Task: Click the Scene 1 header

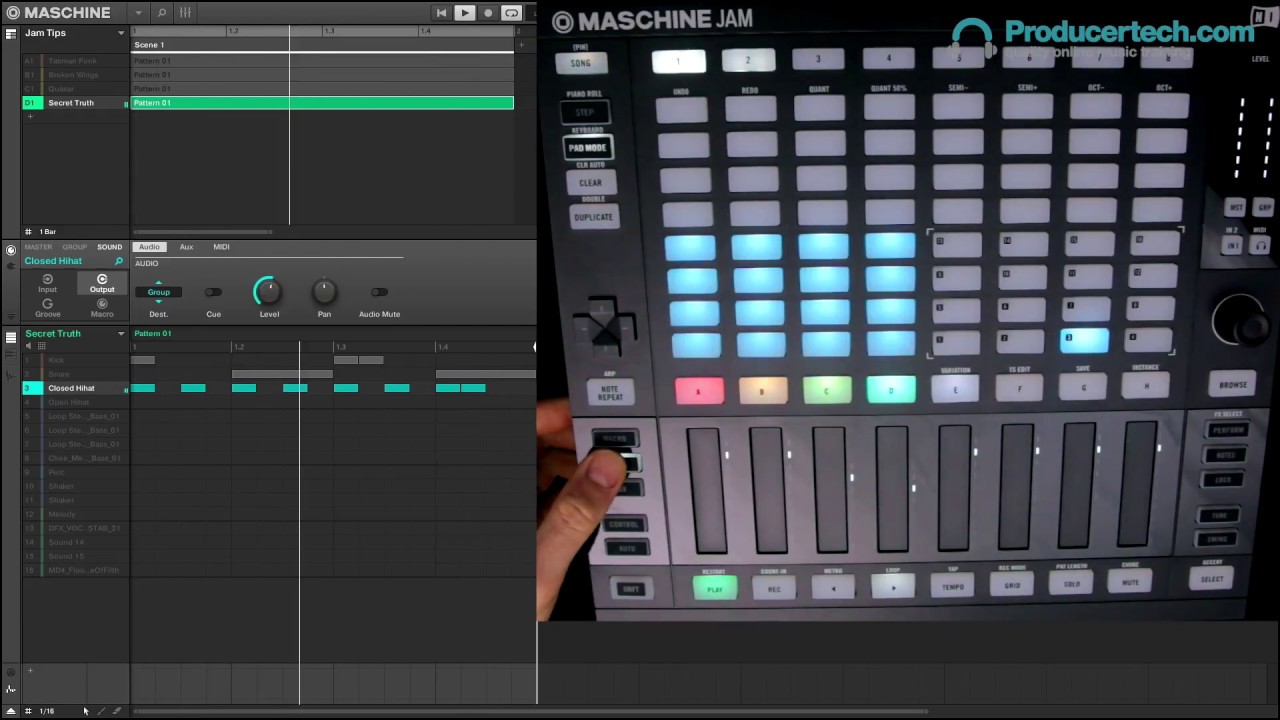Action: click(x=323, y=45)
